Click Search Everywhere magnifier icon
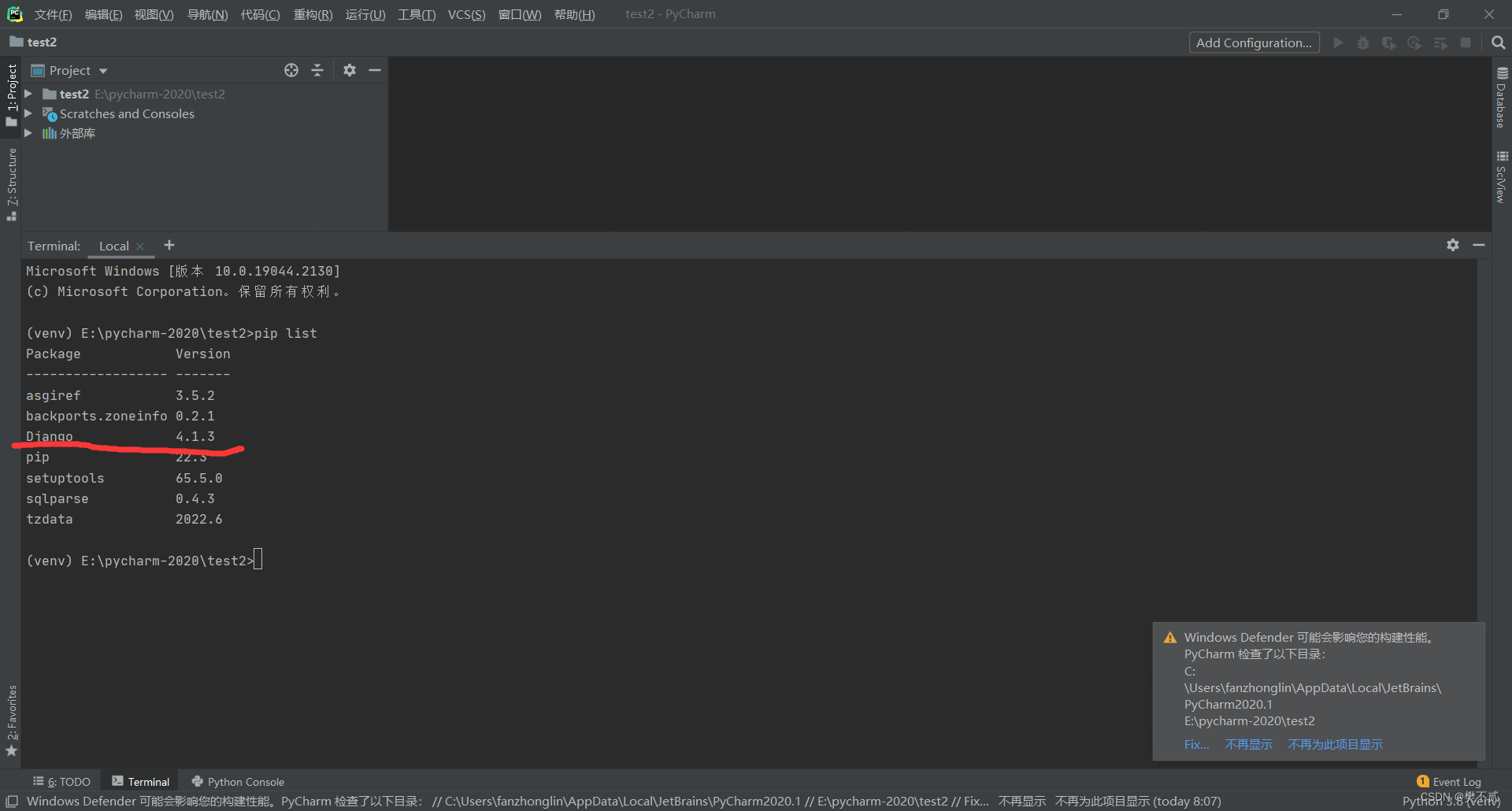The width and height of the screenshot is (1512, 811). (1499, 43)
